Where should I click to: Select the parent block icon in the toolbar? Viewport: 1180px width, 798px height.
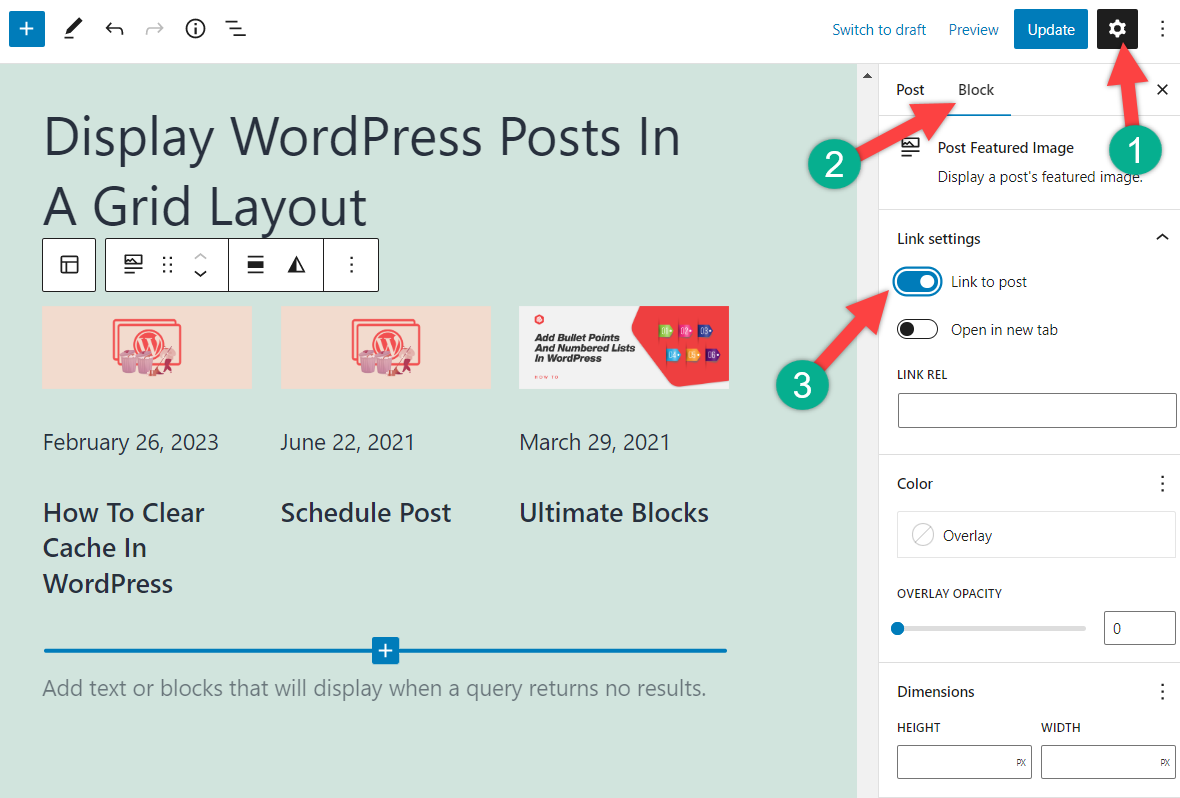tap(68, 264)
